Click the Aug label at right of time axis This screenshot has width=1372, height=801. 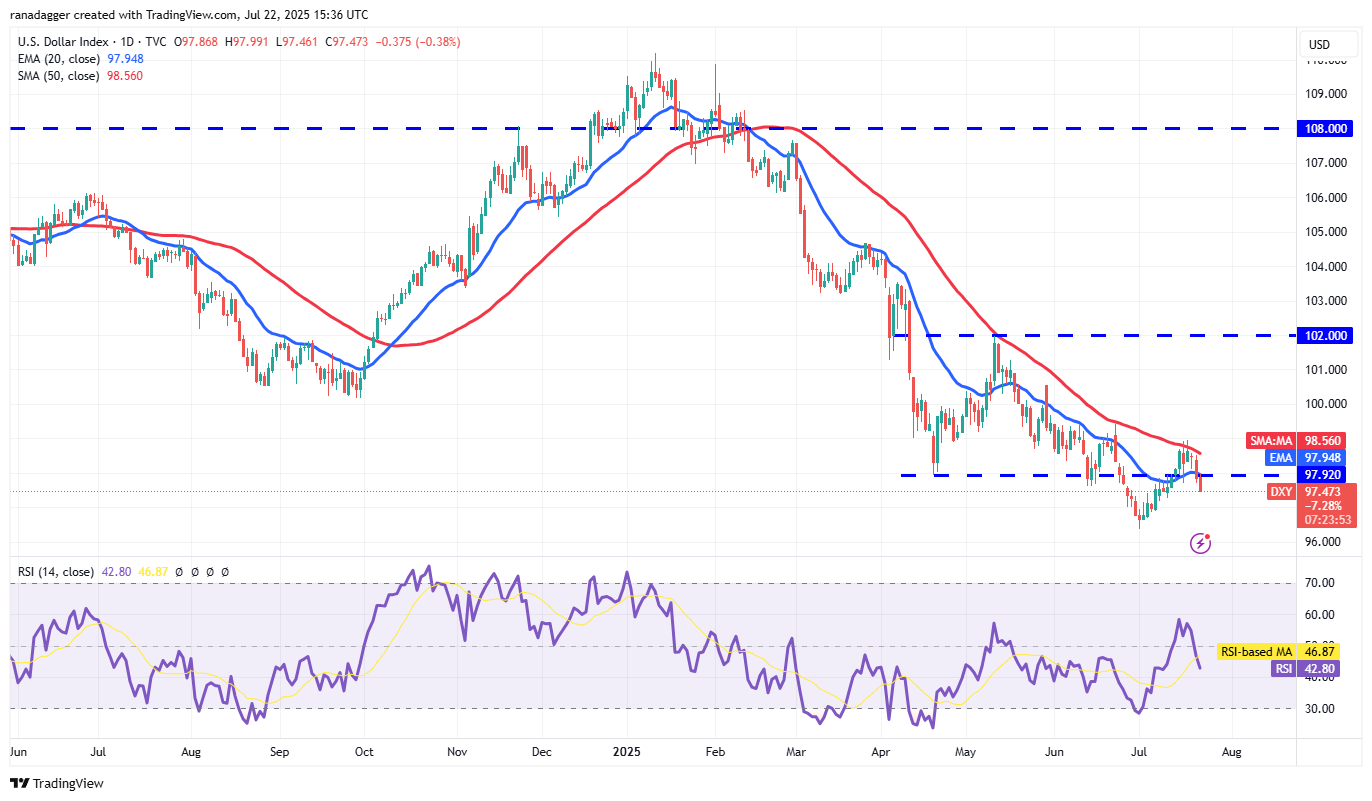click(x=1231, y=751)
